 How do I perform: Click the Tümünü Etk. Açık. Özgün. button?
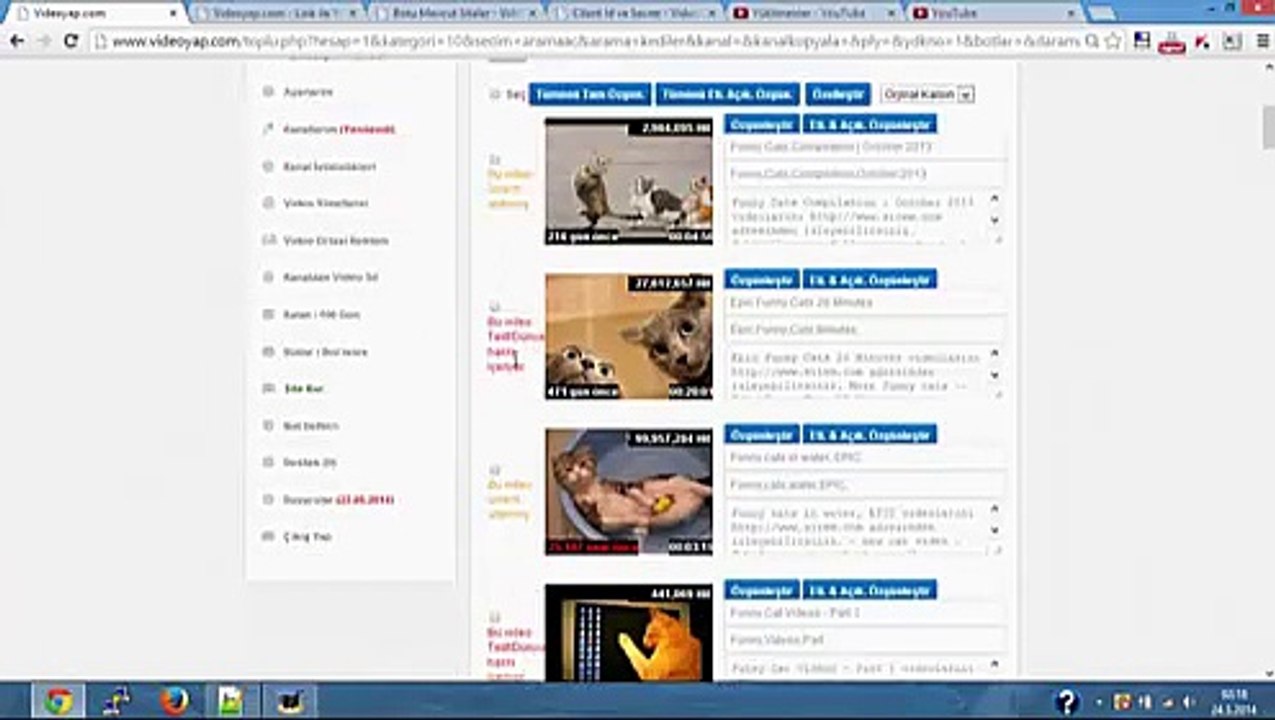[x=728, y=94]
